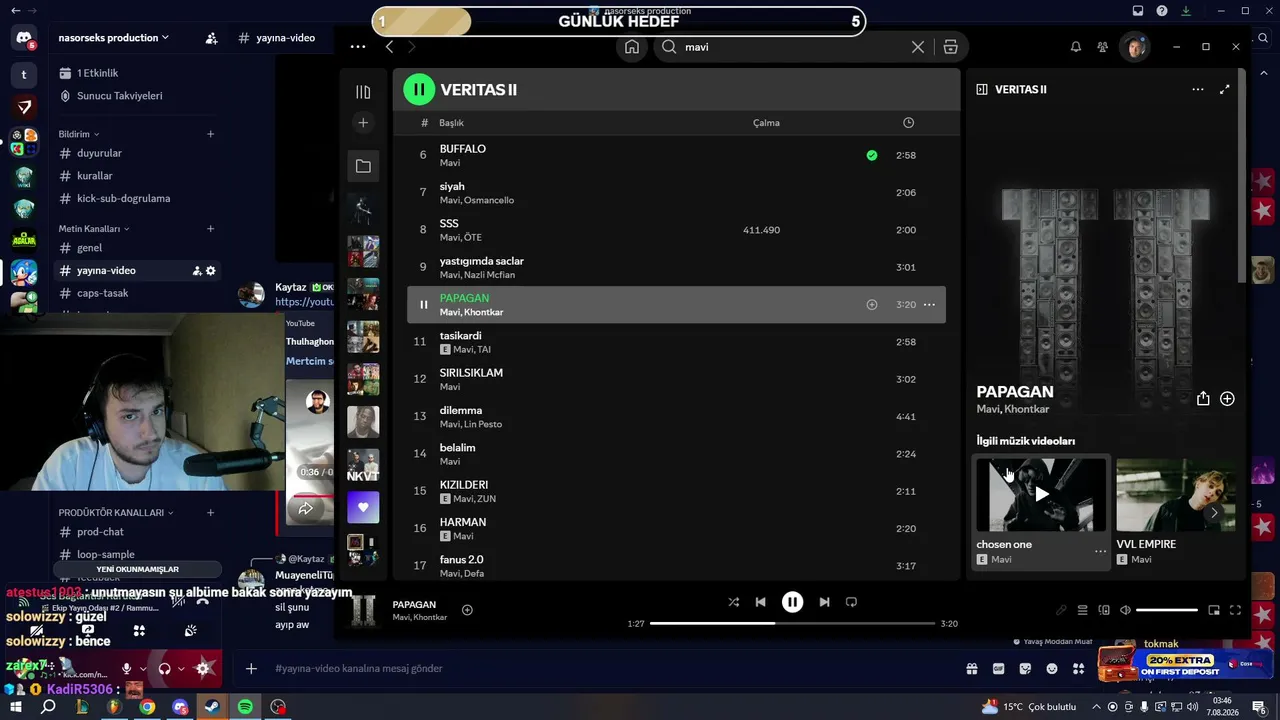Open PAPAGAN album cover in player bar

(363, 610)
